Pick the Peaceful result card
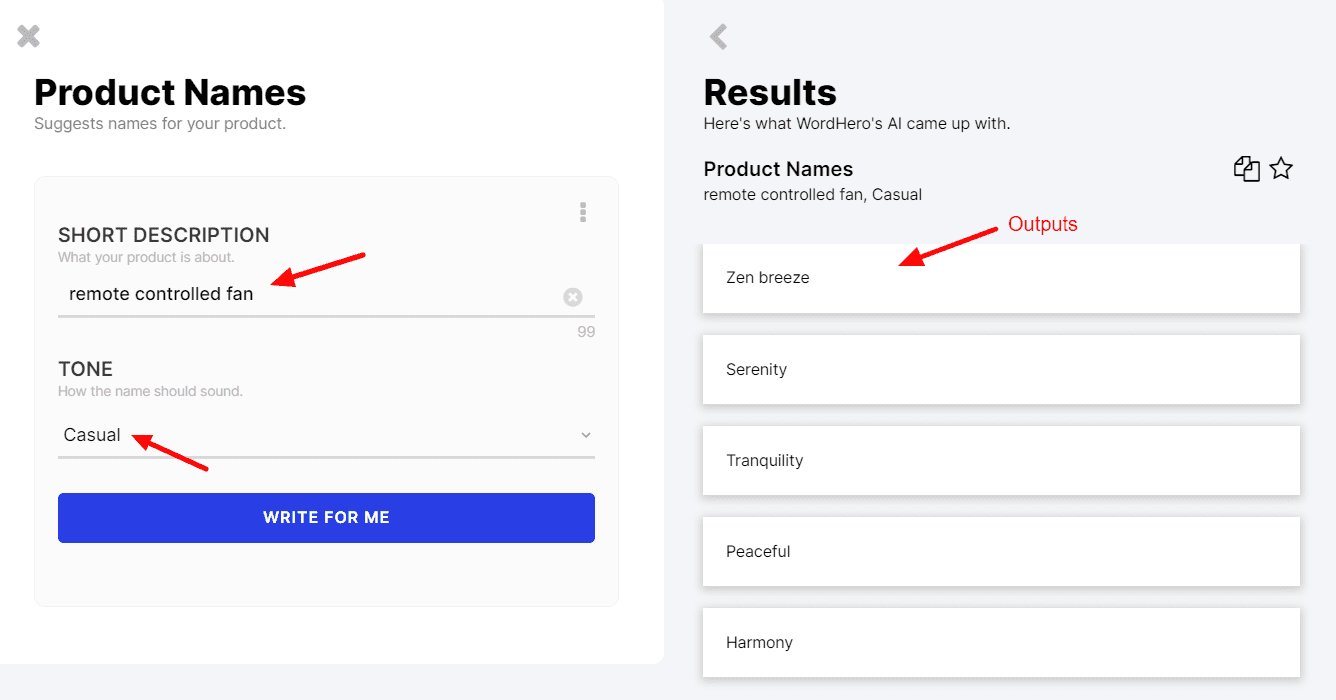 (x=1001, y=552)
